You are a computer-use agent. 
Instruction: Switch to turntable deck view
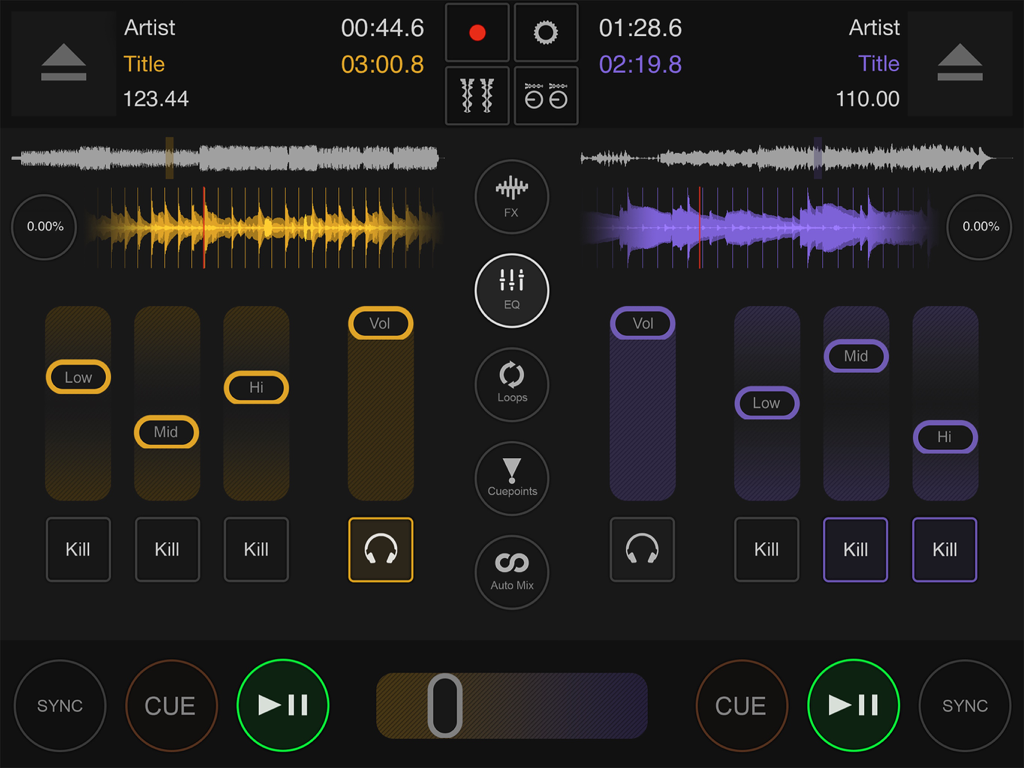(545, 96)
